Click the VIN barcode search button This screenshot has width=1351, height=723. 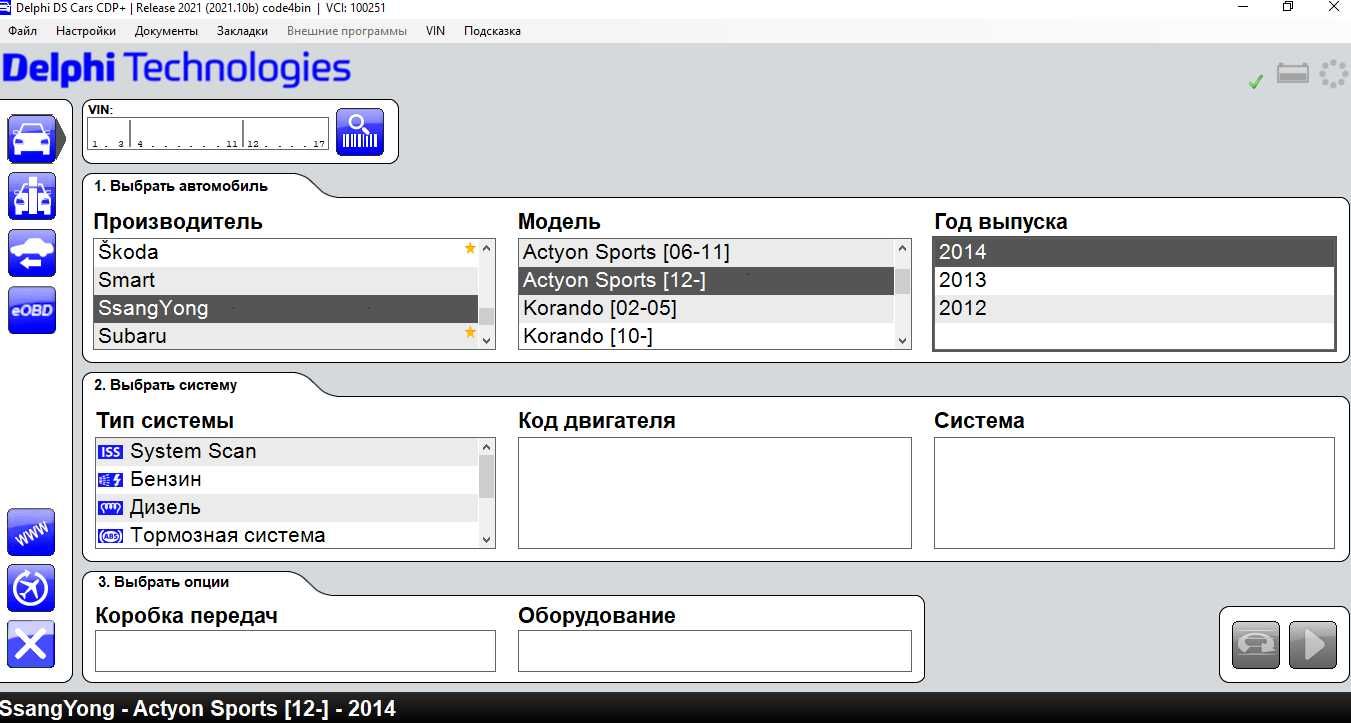[x=360, y=132]
